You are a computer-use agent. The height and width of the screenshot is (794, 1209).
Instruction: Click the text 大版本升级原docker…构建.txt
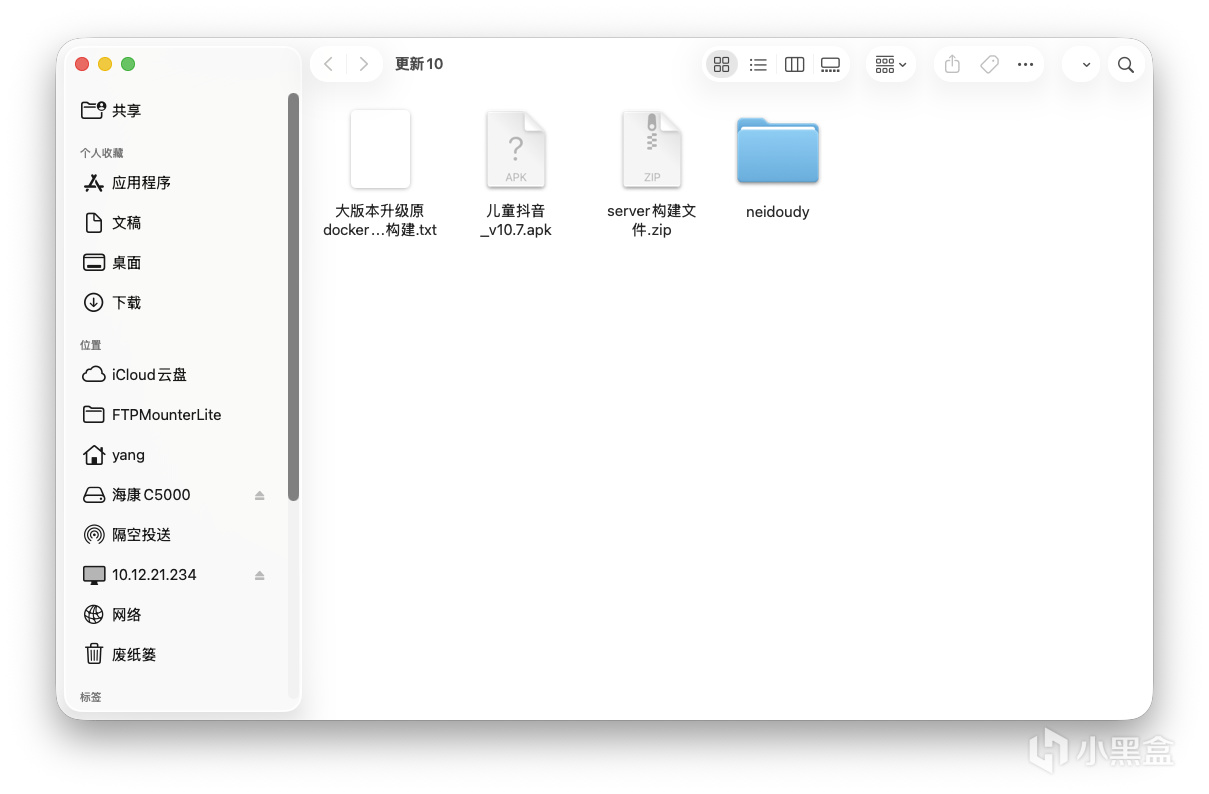[380, 220]
